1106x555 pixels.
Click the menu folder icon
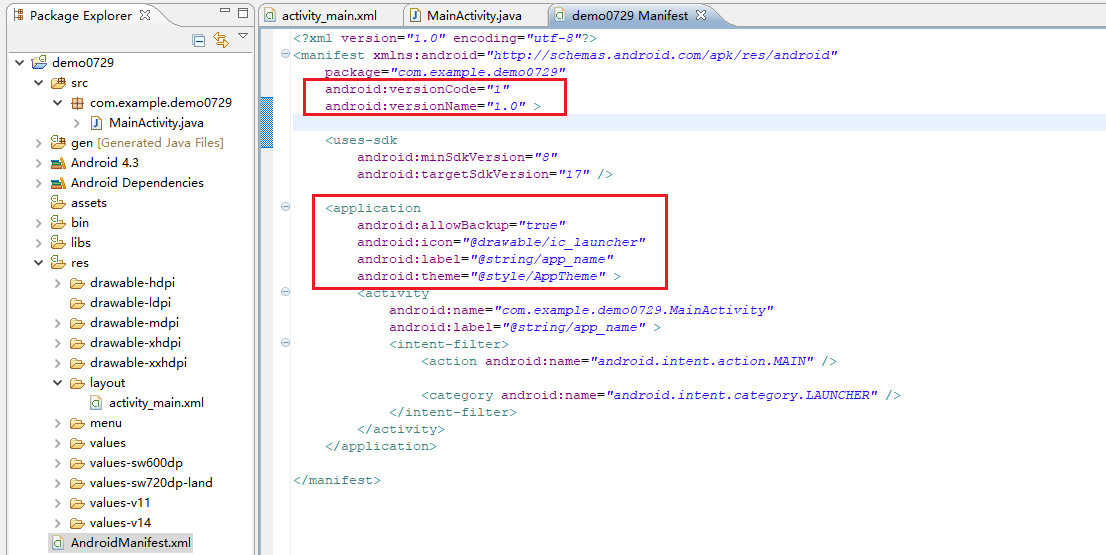[78, 422]
